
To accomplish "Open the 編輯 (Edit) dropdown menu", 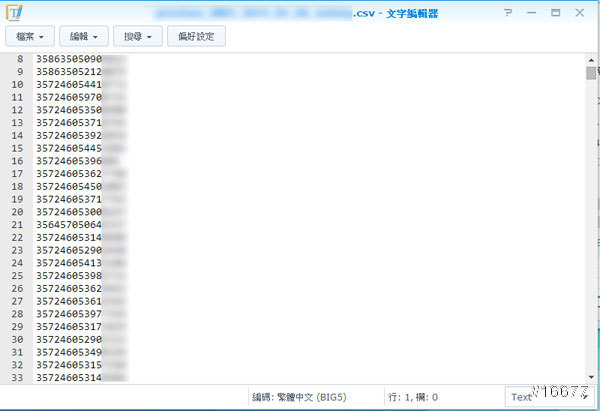I will coord(84,36).
